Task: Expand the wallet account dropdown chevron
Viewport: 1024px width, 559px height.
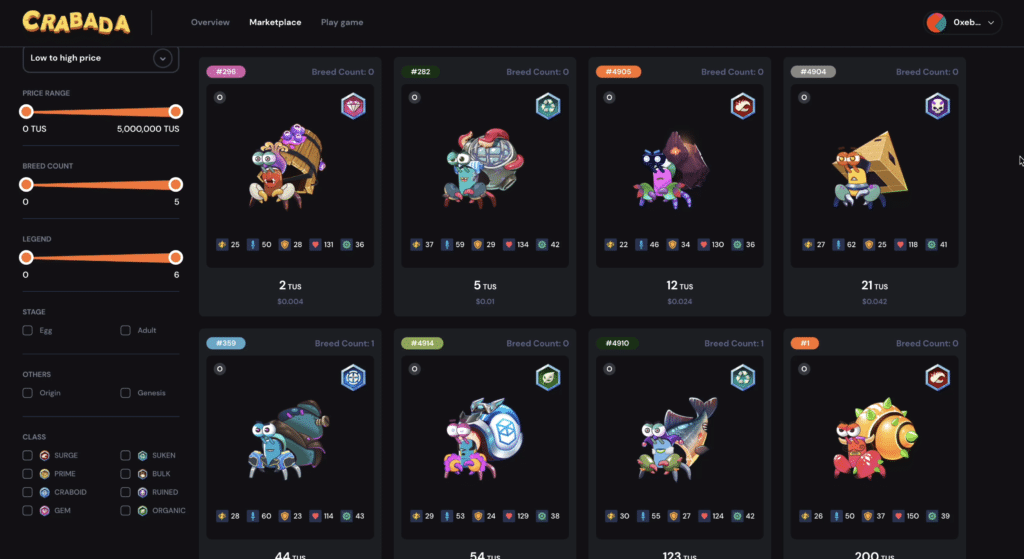Action: tap(991, 23)
